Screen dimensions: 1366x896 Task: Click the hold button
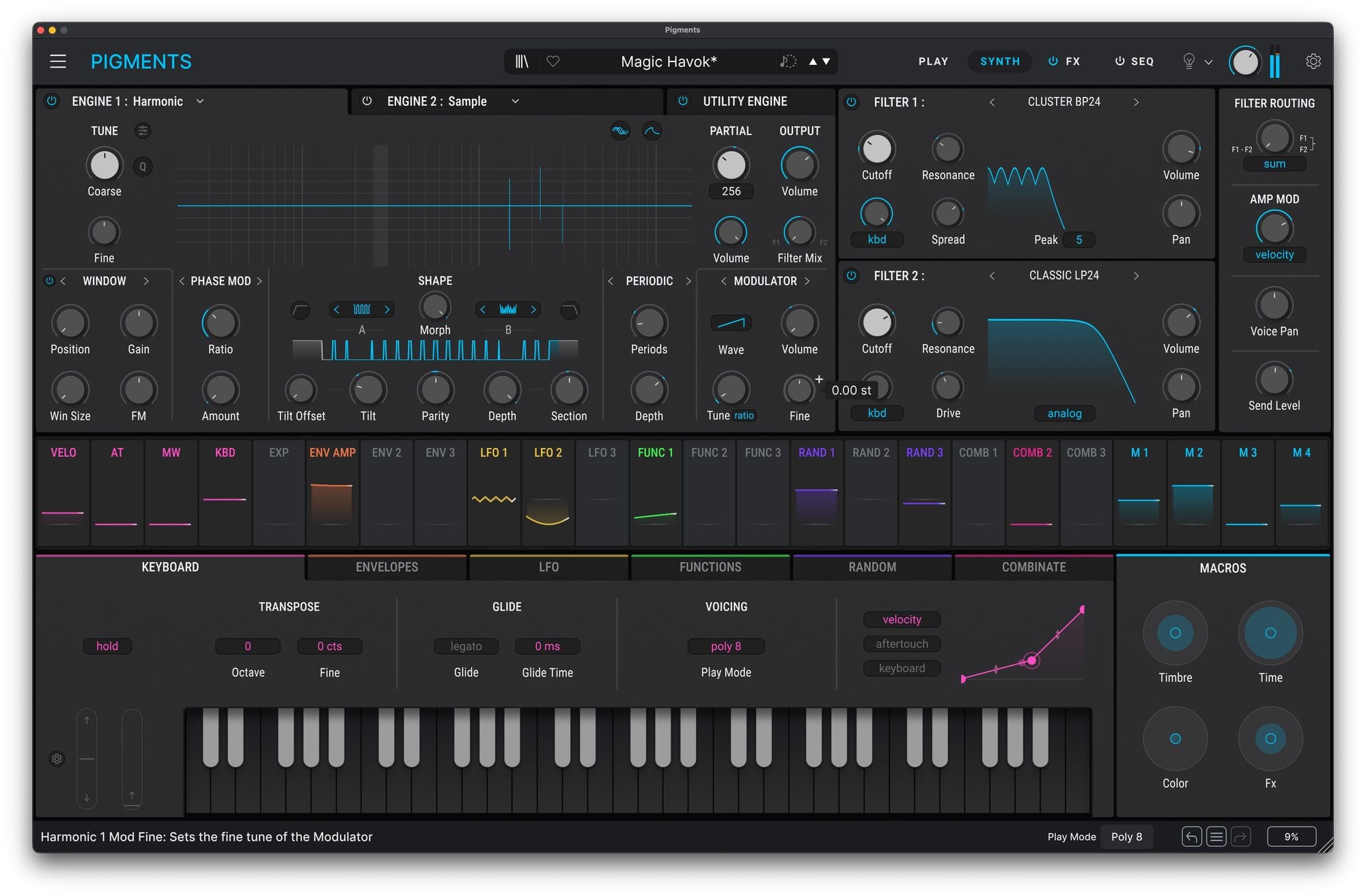coord(107,646)
